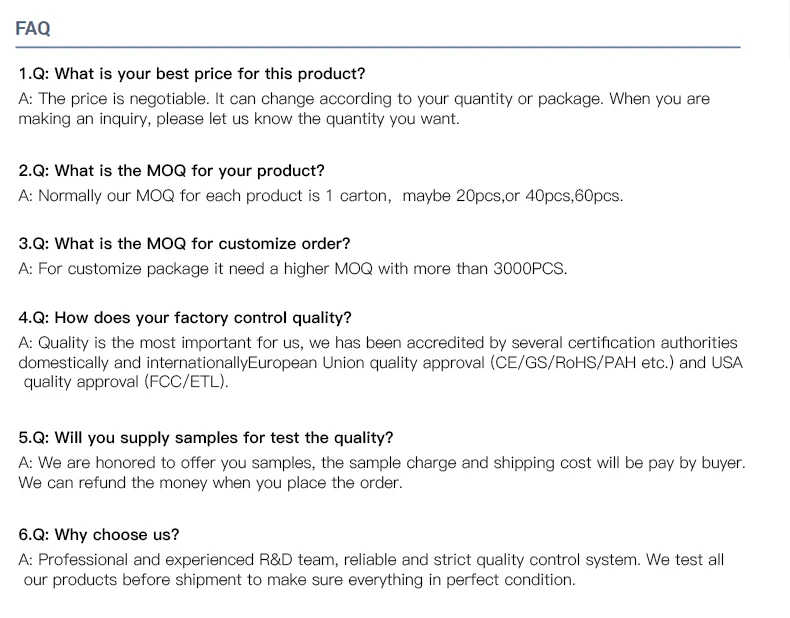Click the "quality approval (FCC/ETL)" line
The image size is (790, 618).
126,382
